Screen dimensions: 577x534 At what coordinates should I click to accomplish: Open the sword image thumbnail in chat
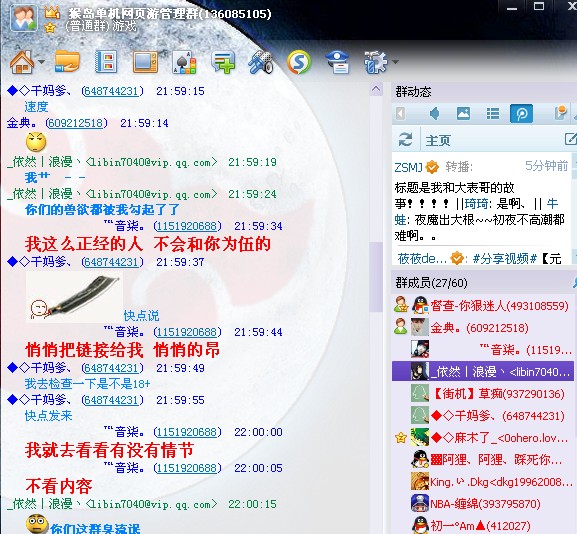[x=74, y=297]
